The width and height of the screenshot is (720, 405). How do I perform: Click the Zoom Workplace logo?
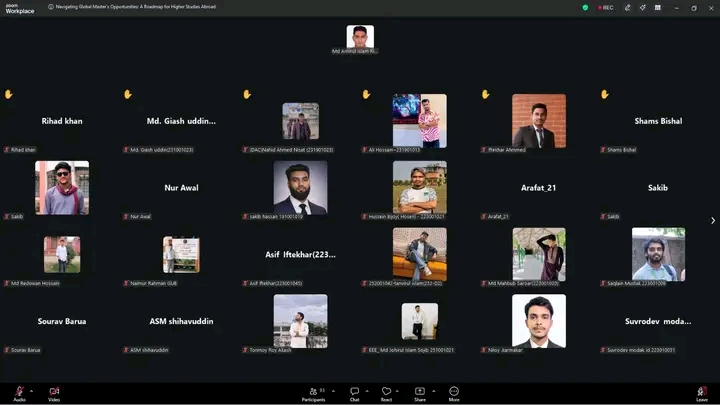(20, 8)
